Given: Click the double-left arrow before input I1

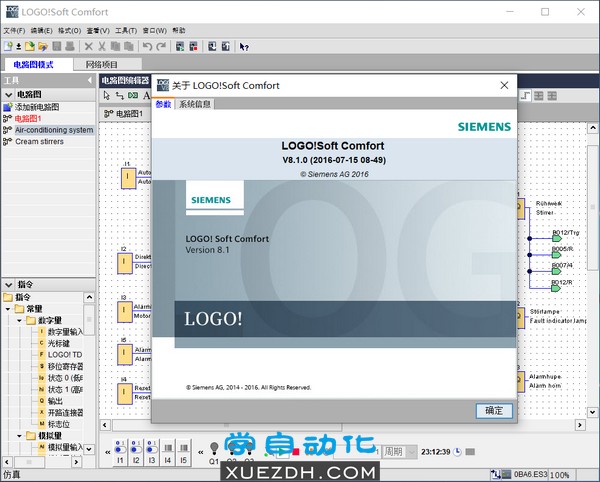Looking at the screenshot, I should [x=108, y=452].
